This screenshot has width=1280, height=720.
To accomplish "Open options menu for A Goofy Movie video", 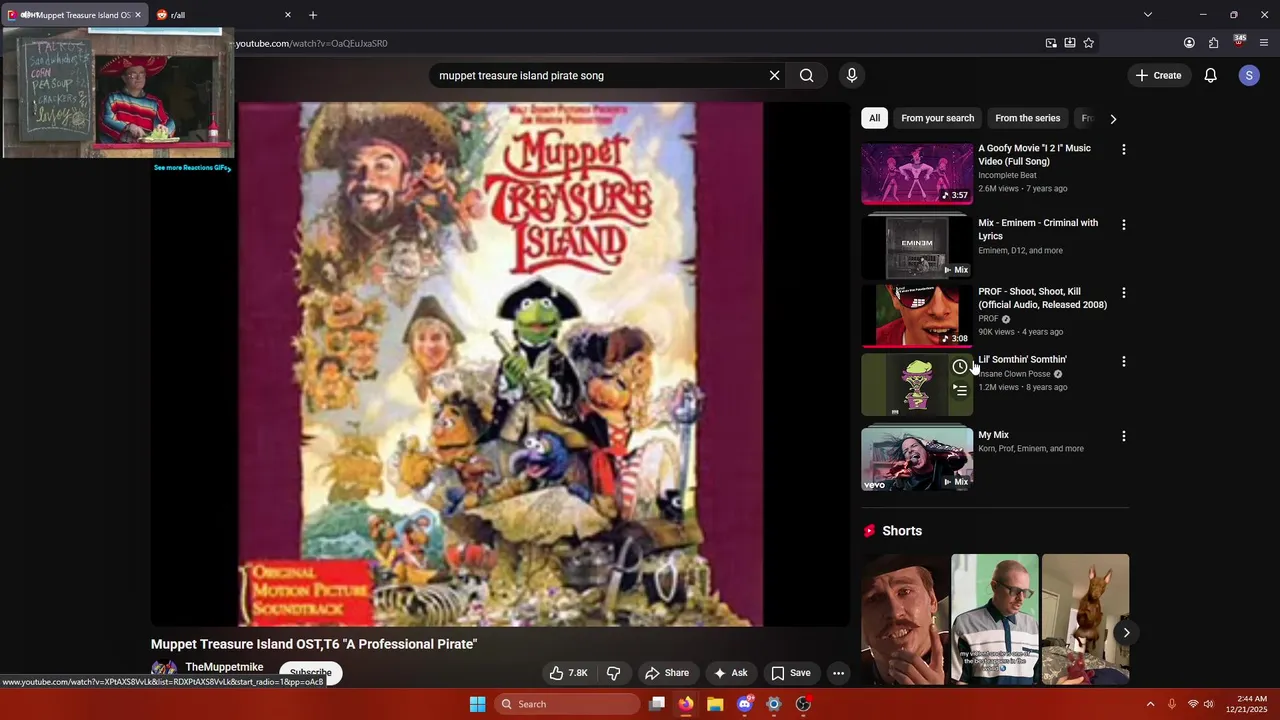I will click(x=1123, y=149).
